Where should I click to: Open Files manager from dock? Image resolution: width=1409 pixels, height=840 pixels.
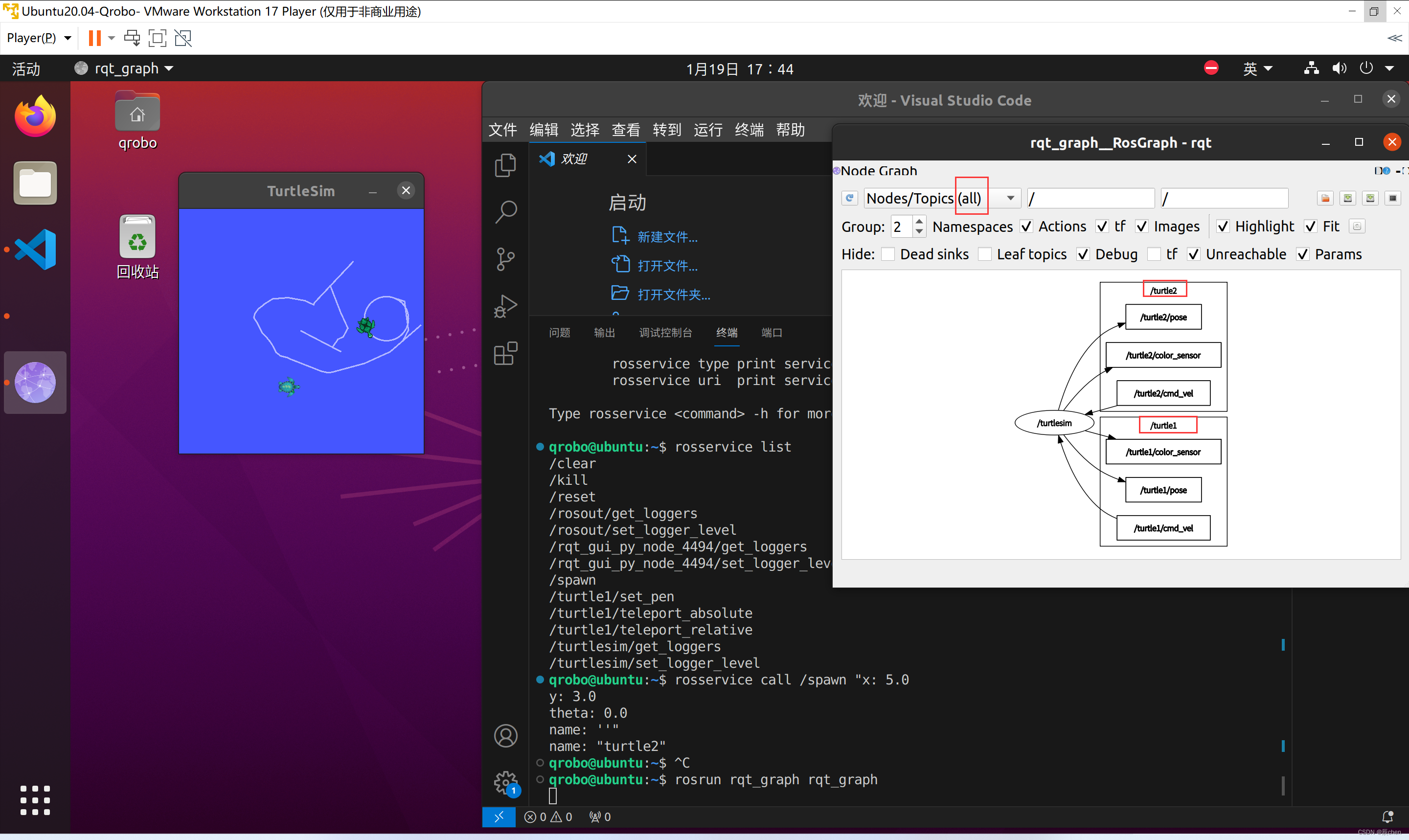click(x=35, y=183)
